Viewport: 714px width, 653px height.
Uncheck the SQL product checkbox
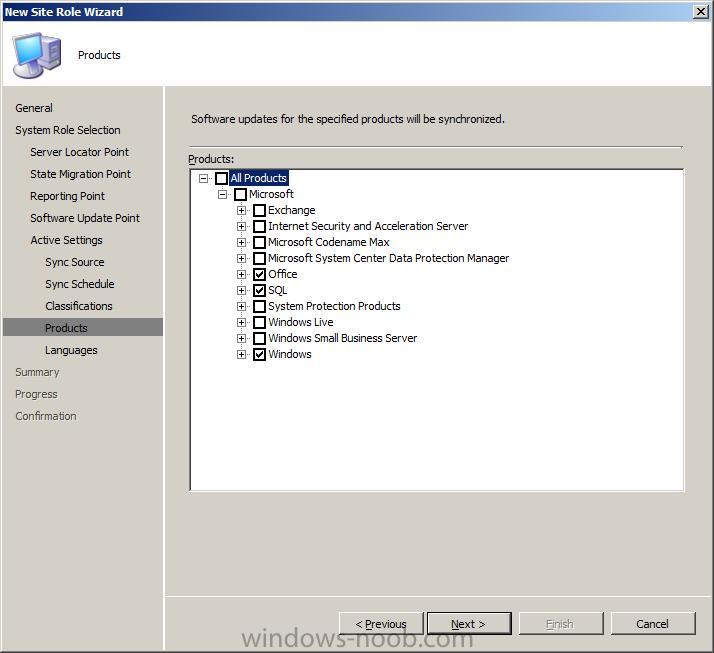click(260, 290)
